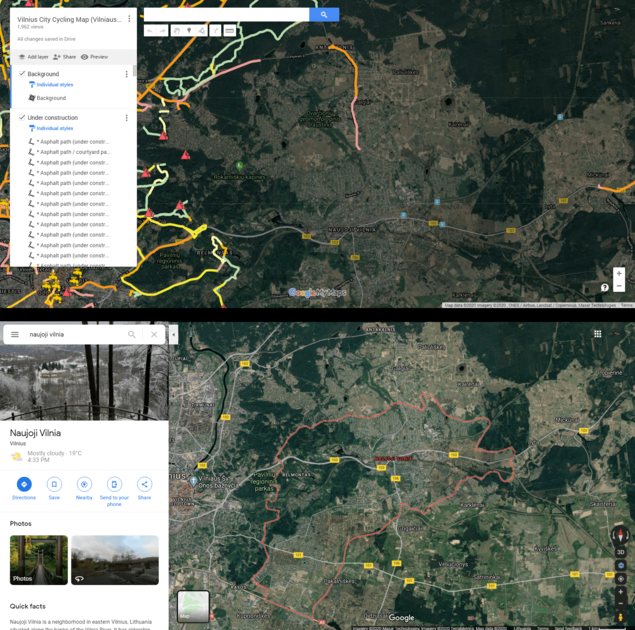Open the Photos thumbnail of Naujoji Vilnia
Screen dimensions: 635x630
pos(39,560)
